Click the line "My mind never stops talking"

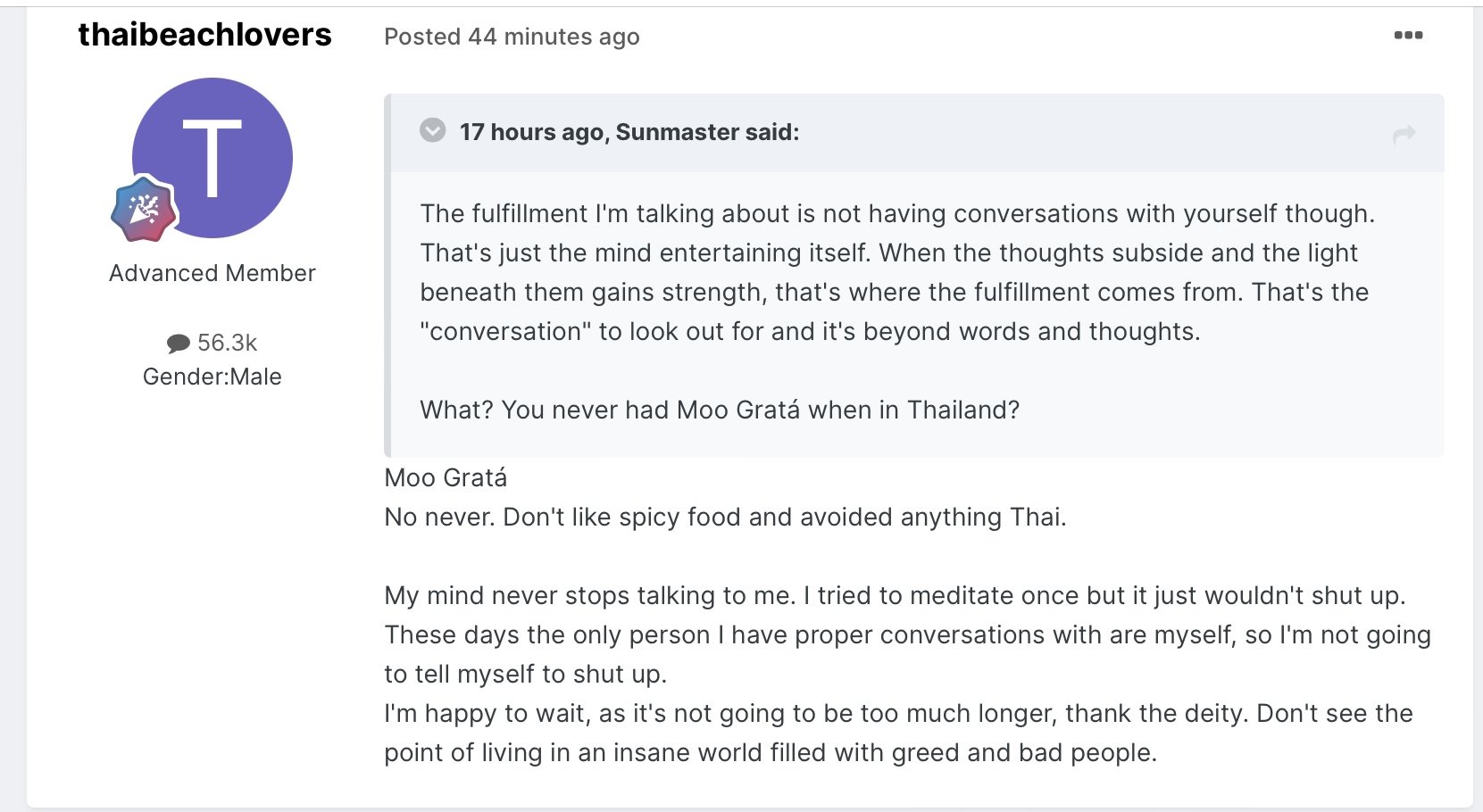click(x=895, y=596)
